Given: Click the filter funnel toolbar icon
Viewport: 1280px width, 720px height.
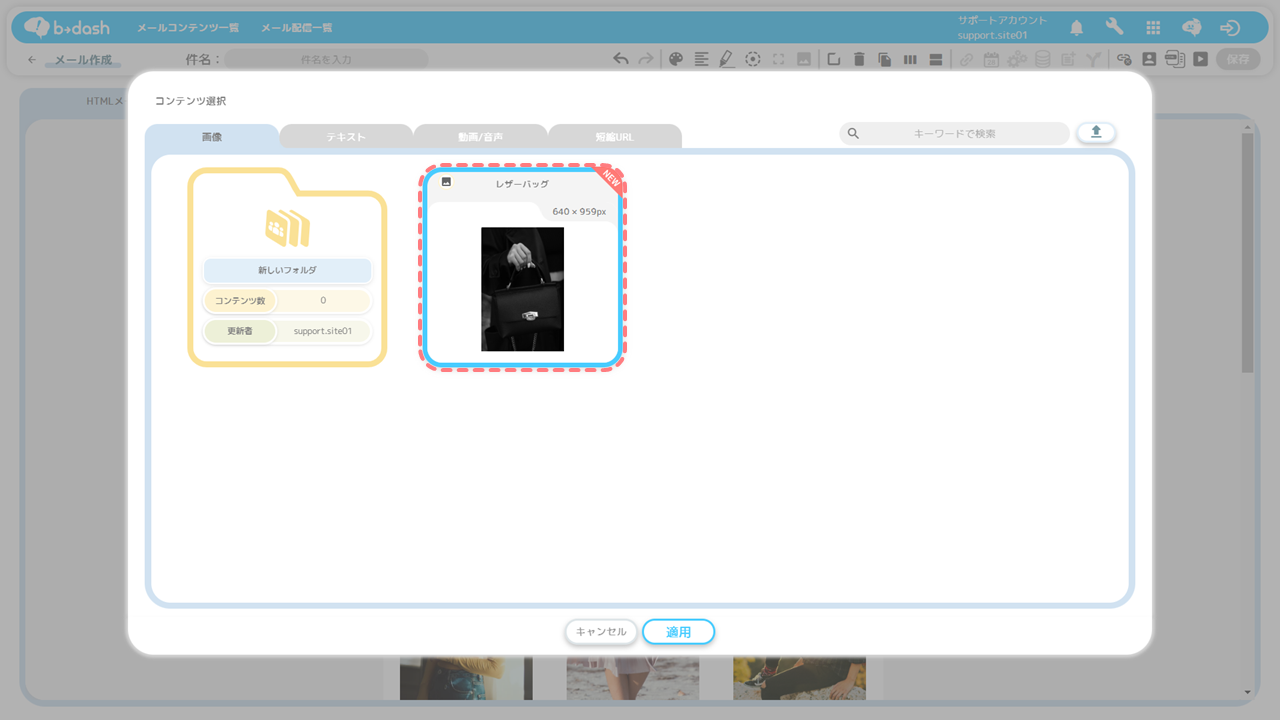Looking at the screenshot, I should (x=1094, y=59).
